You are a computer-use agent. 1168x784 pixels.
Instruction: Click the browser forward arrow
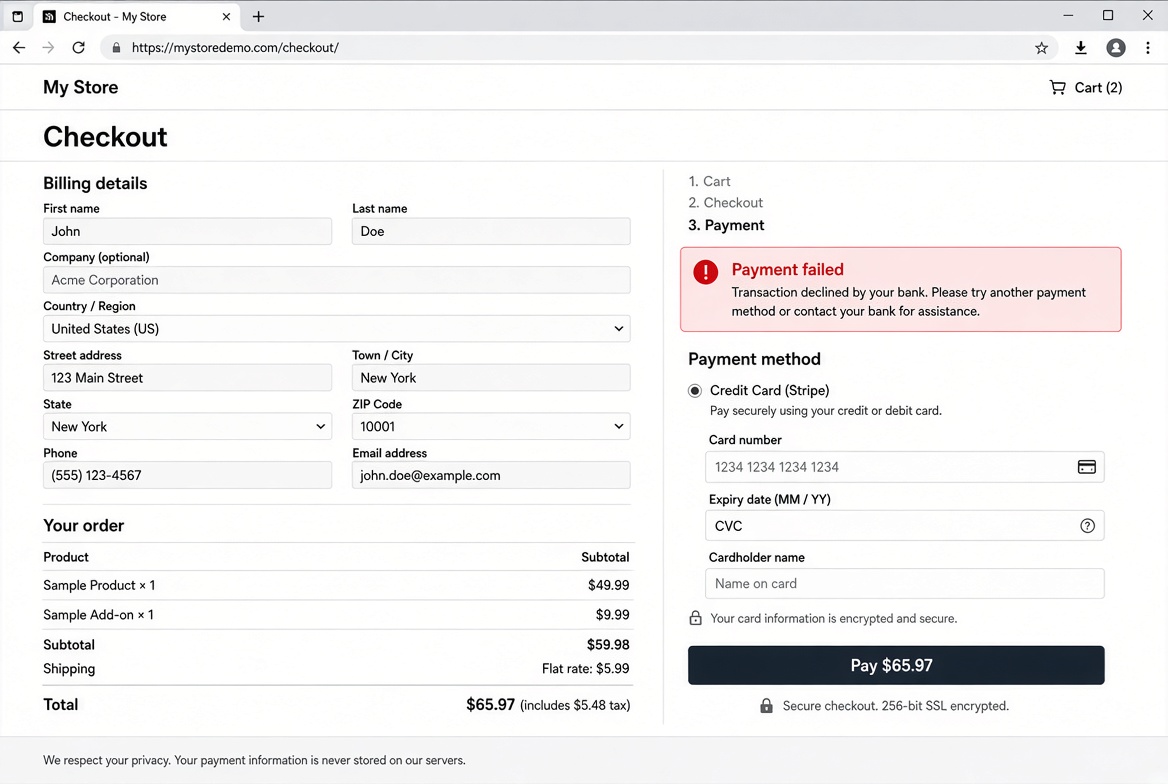48,48
